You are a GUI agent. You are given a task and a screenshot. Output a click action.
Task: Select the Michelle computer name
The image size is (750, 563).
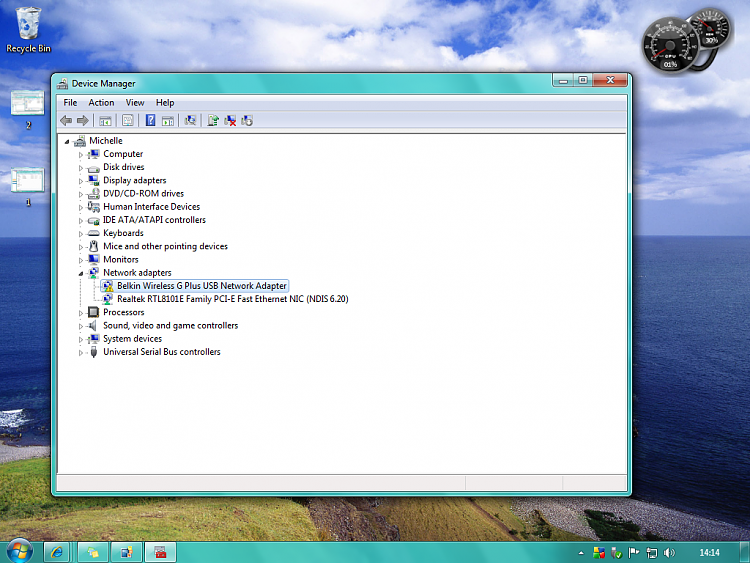(x=106, y=141)
